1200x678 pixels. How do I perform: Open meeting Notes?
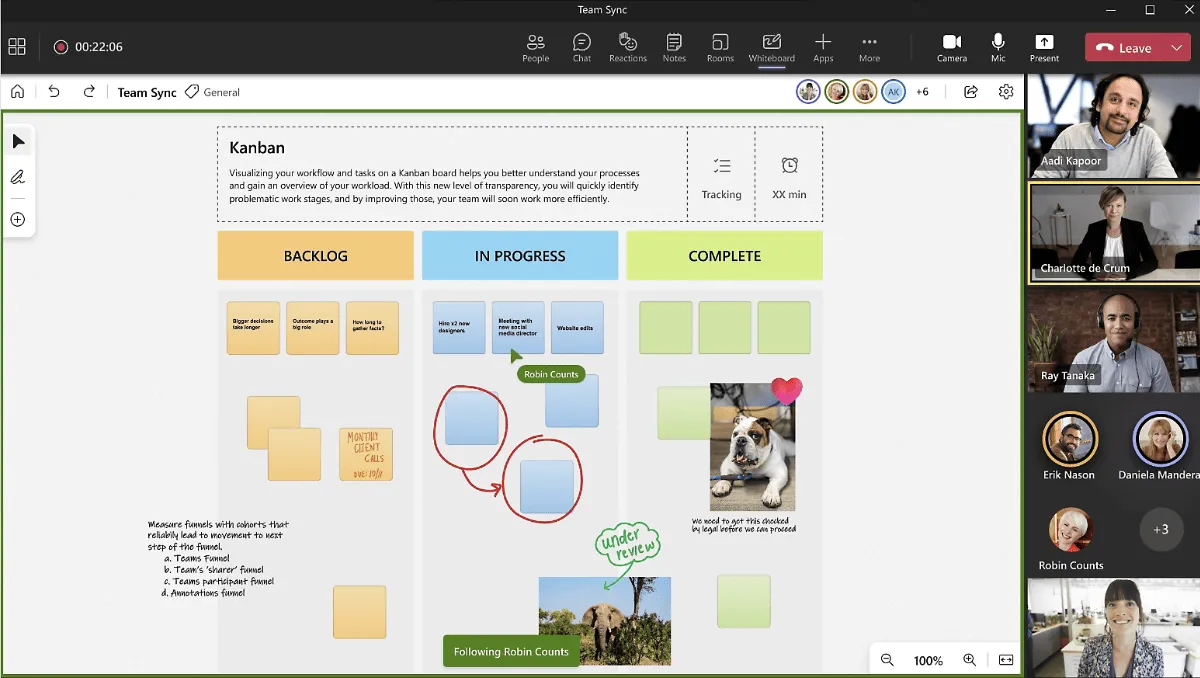[674, 47]
